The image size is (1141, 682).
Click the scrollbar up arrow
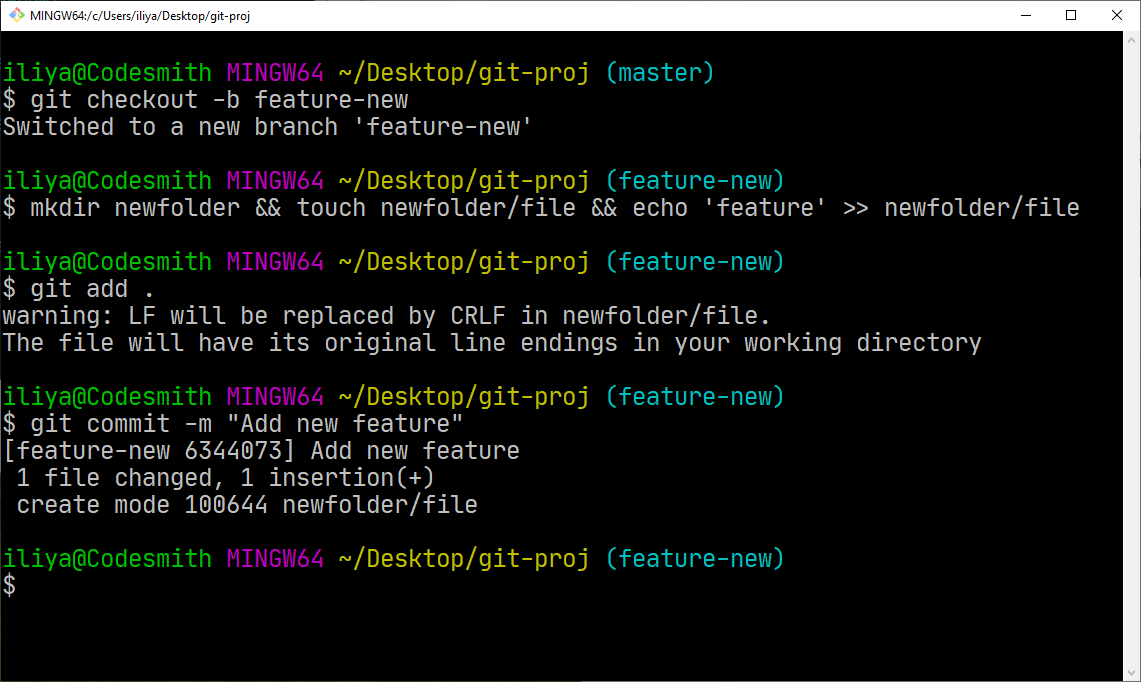pos(1132,40)
